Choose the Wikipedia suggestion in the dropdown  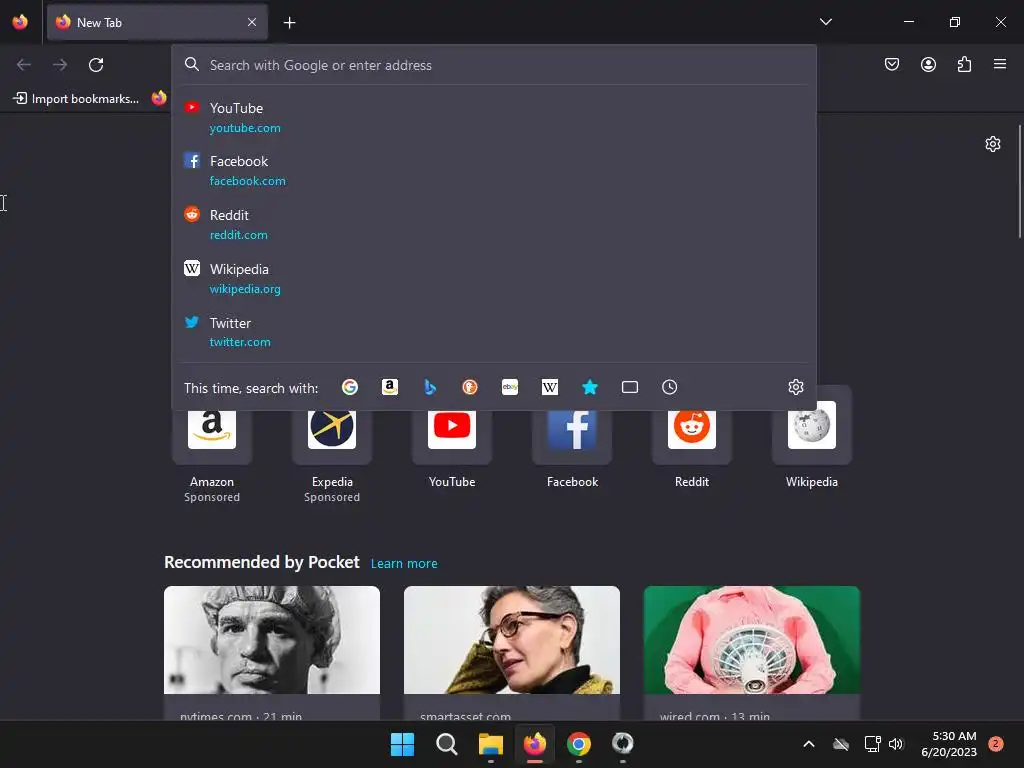coord(494,278)
